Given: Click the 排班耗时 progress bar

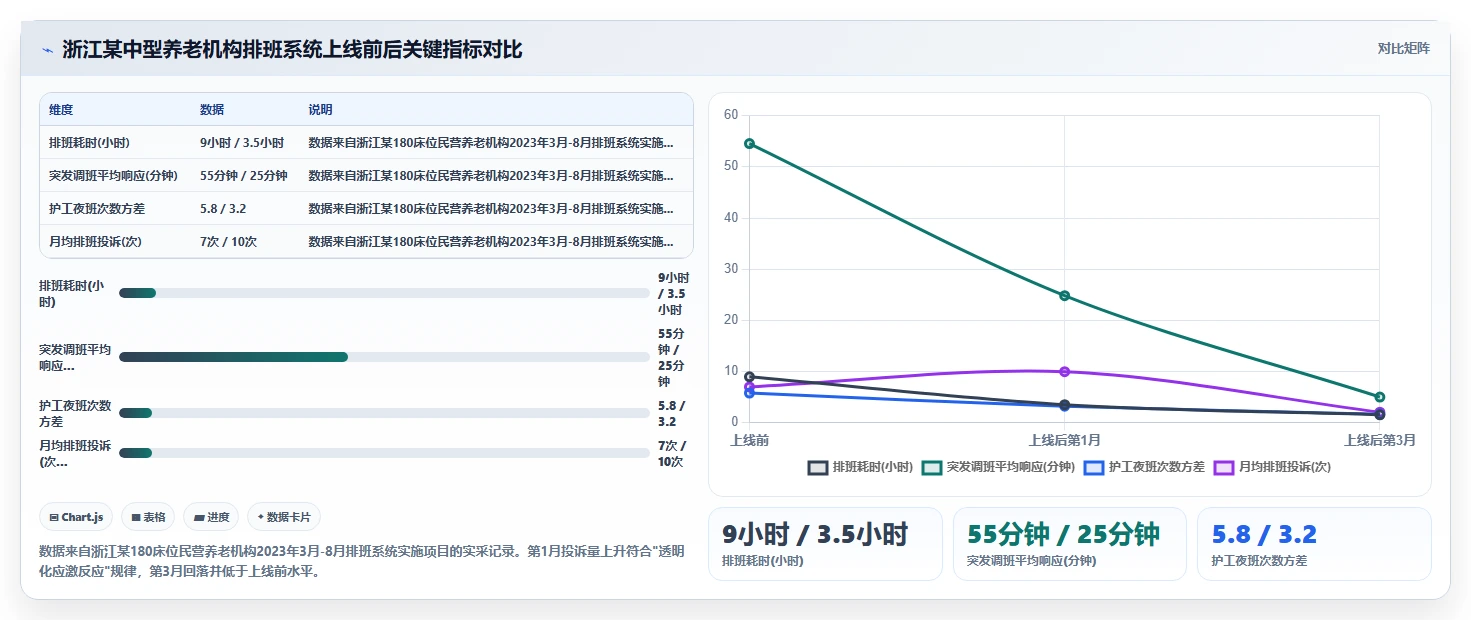Looking at the screenshot, I should (384, 293).
